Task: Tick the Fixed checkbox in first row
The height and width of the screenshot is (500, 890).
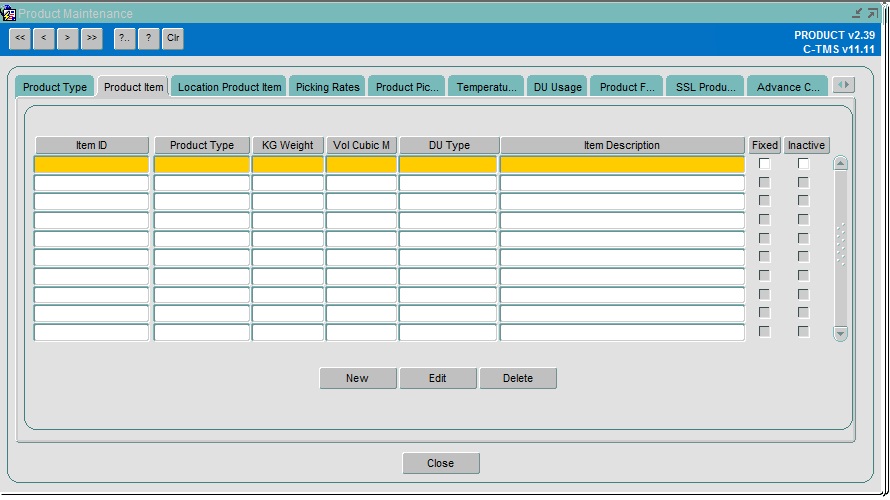Action: tap(765, 164)
